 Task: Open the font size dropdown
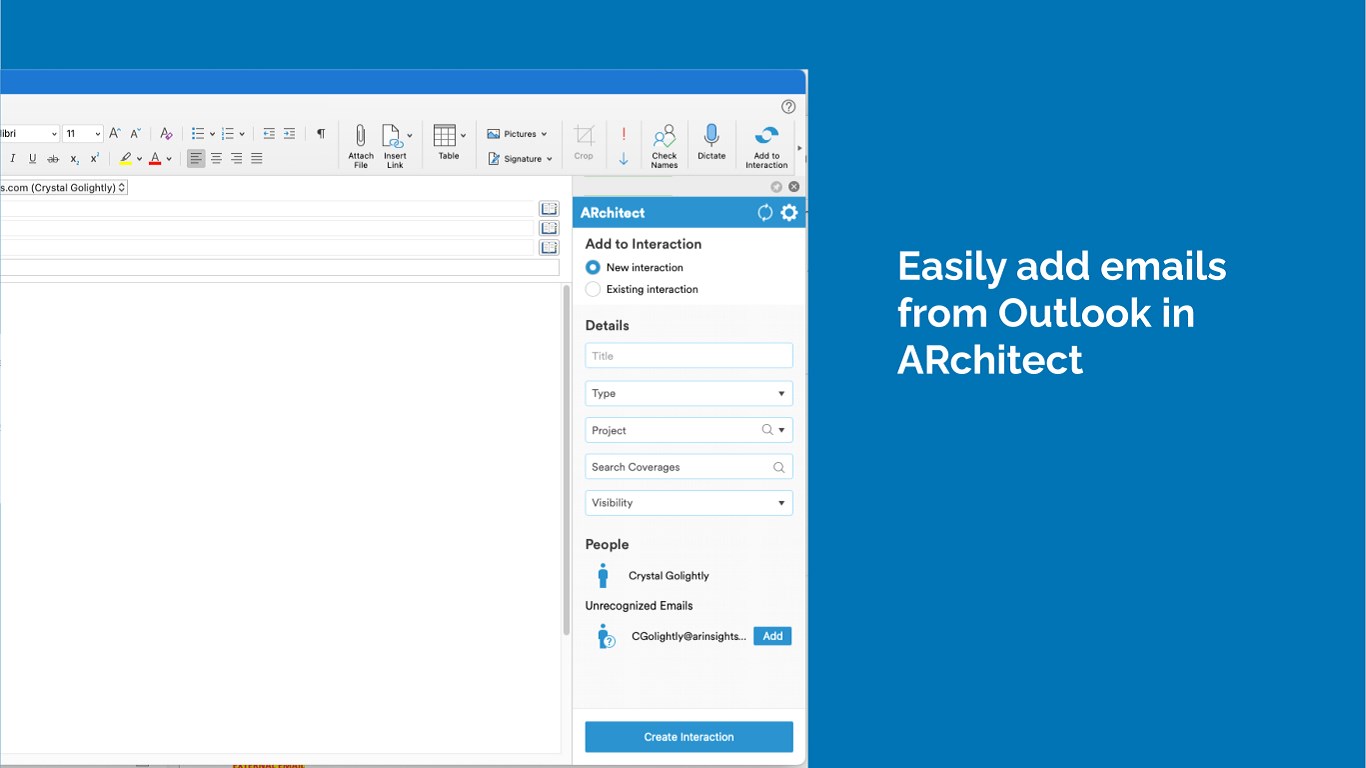click(x=97, y=134)
